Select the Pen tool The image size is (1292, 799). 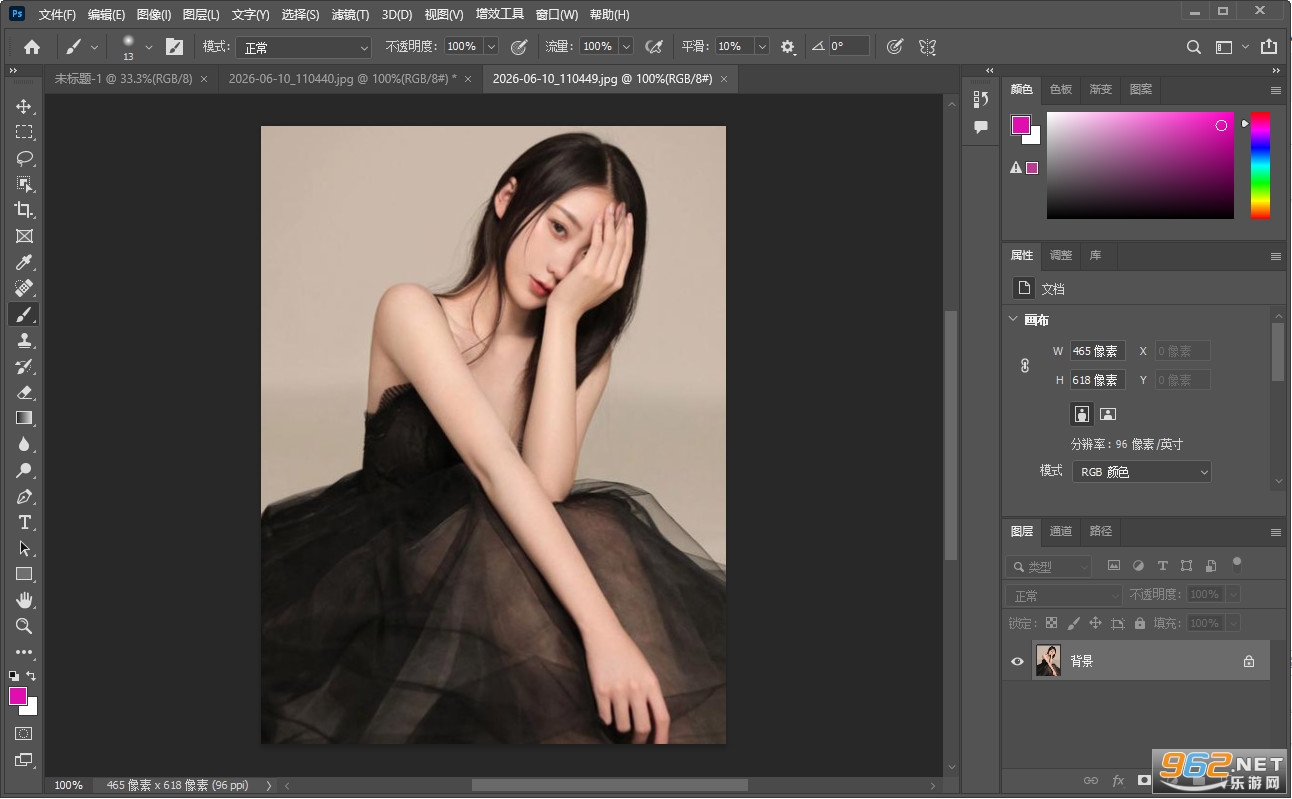(24, 496)
